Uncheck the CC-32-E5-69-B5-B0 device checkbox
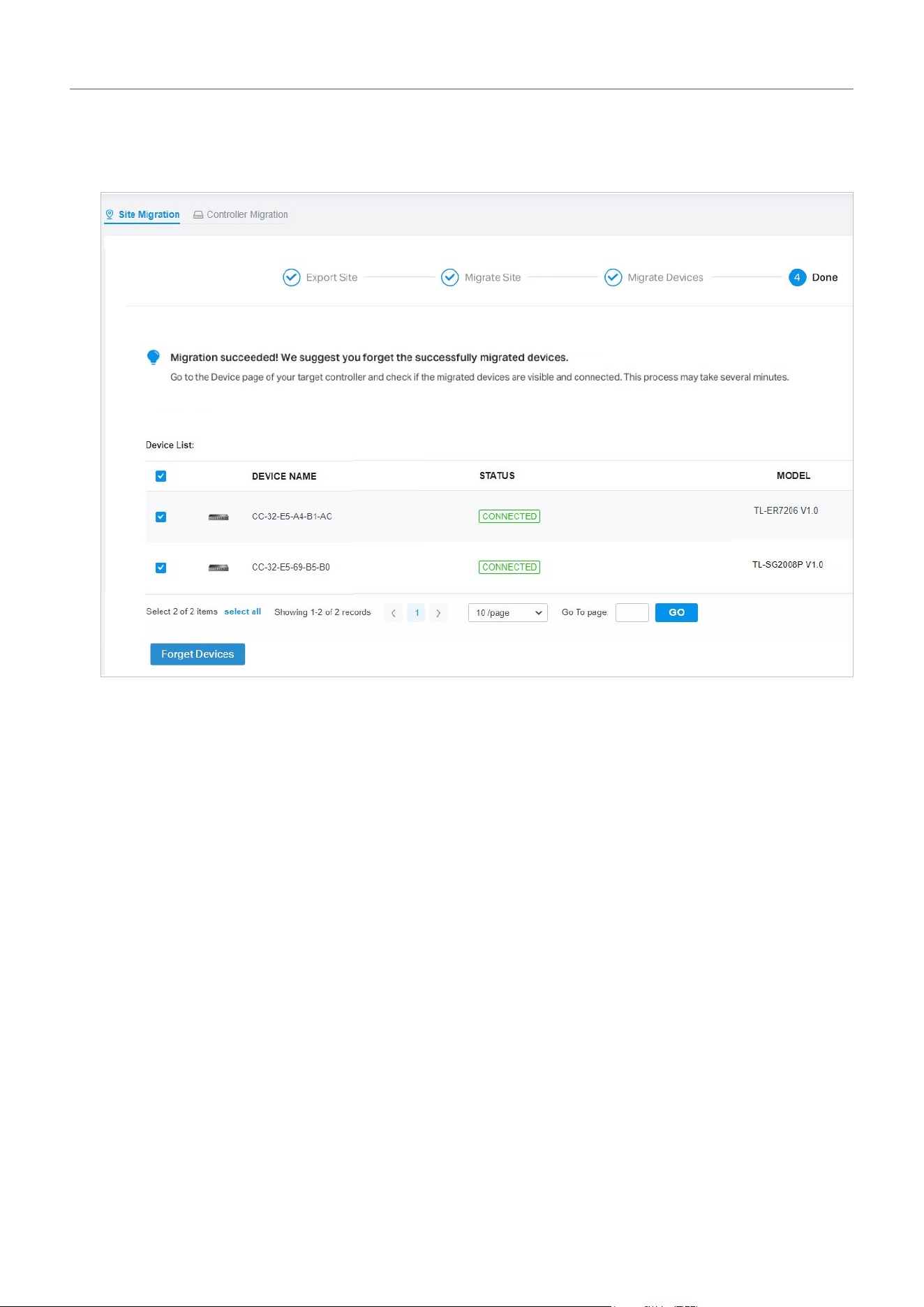 161,568
